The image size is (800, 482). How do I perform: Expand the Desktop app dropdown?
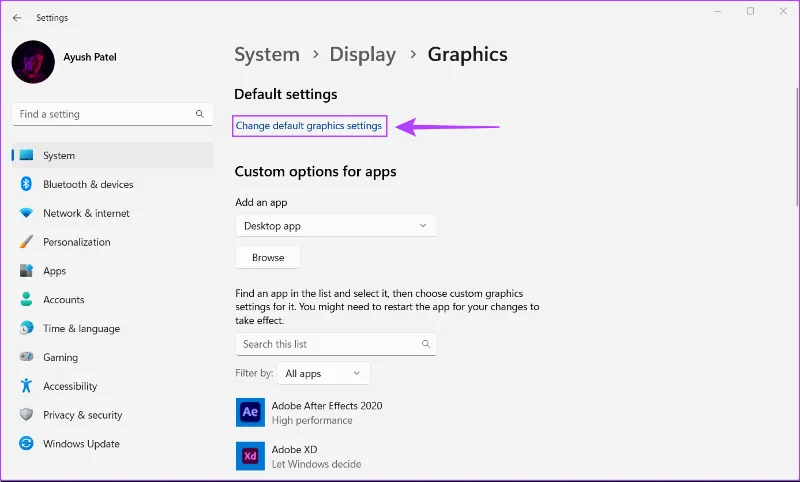(336, 225)
